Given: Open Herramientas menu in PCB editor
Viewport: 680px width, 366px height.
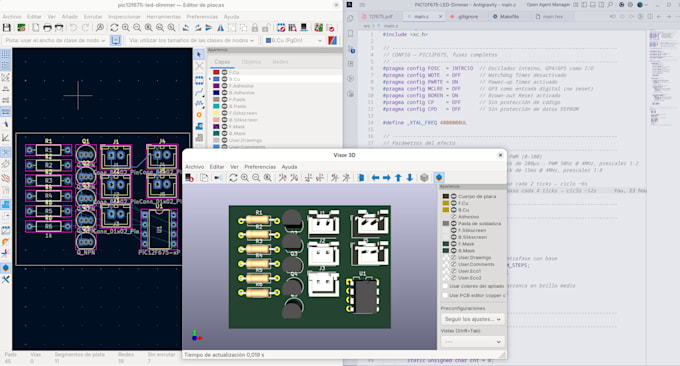Looking at the screenshot, I should click(x=163, y=16).
